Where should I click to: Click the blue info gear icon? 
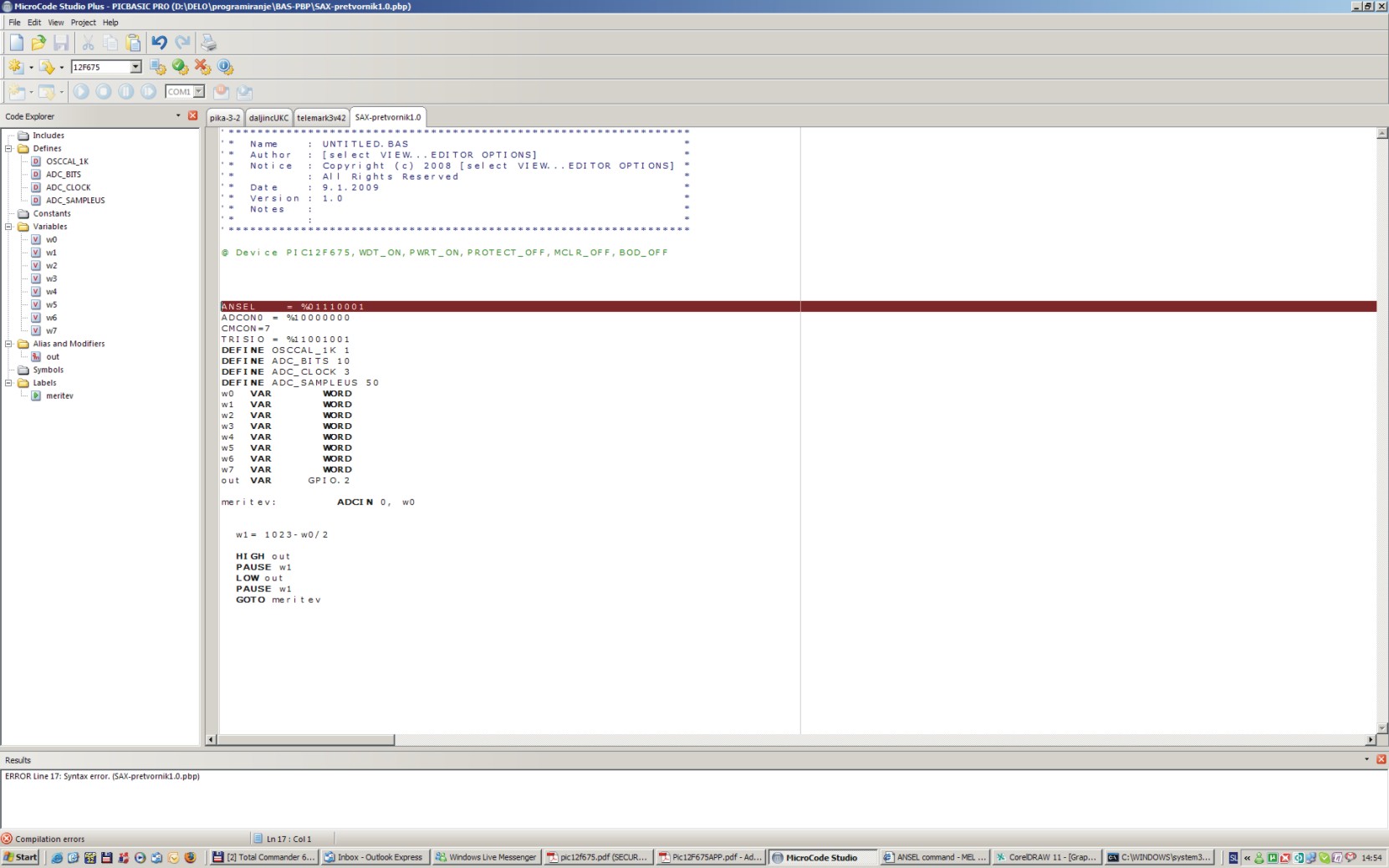pos(225,67)
